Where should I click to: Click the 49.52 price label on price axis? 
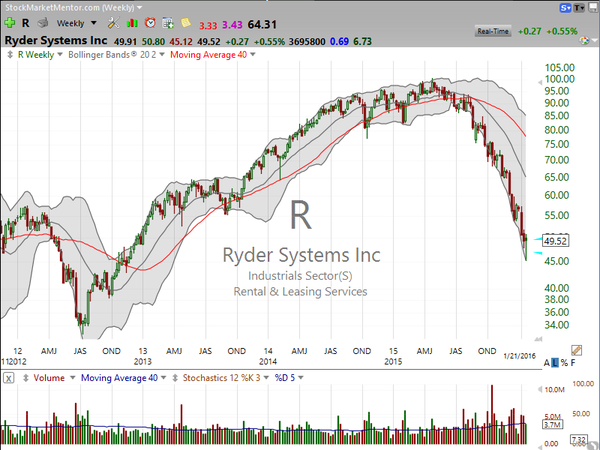click(556, 241)
